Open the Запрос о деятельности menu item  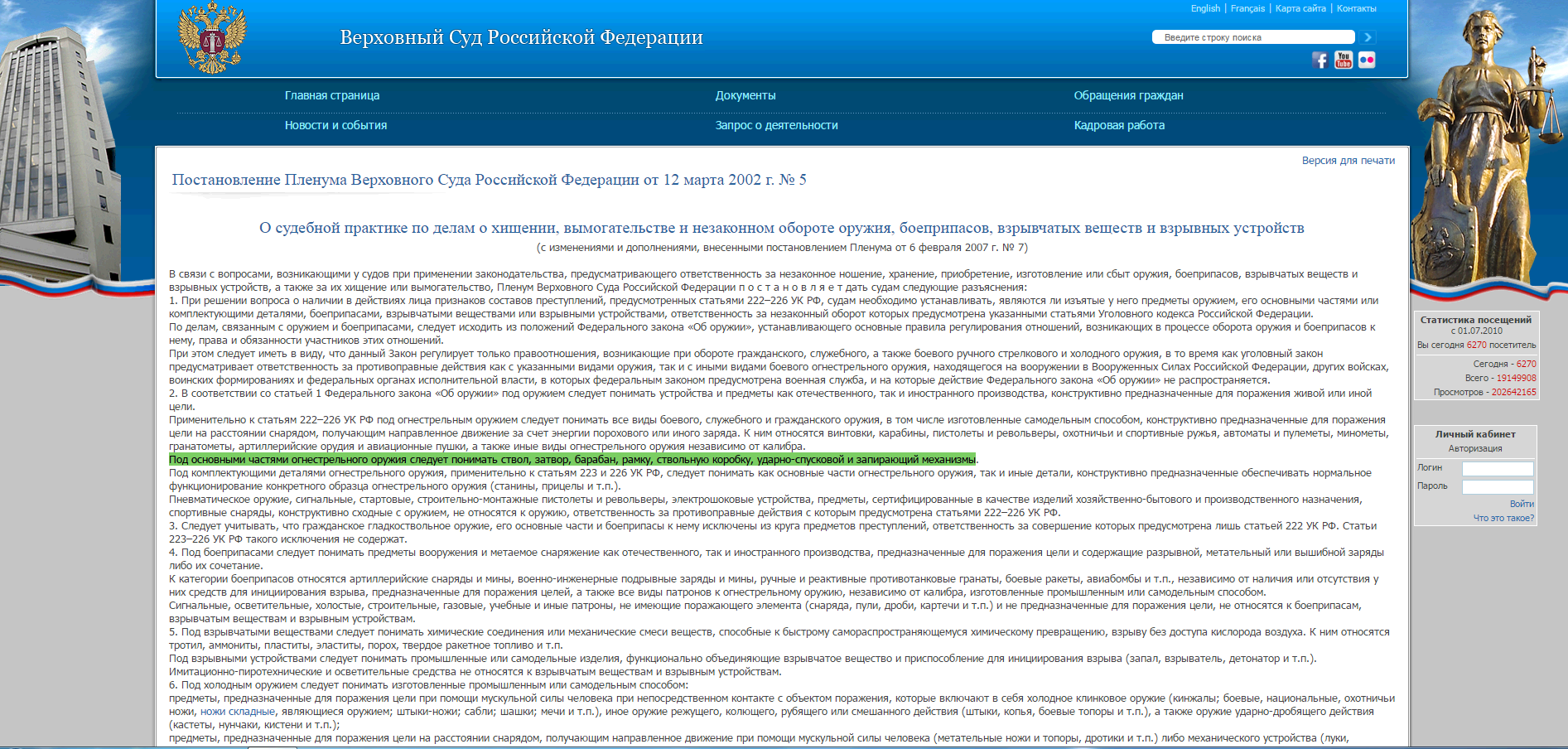[x=776, y=125]
